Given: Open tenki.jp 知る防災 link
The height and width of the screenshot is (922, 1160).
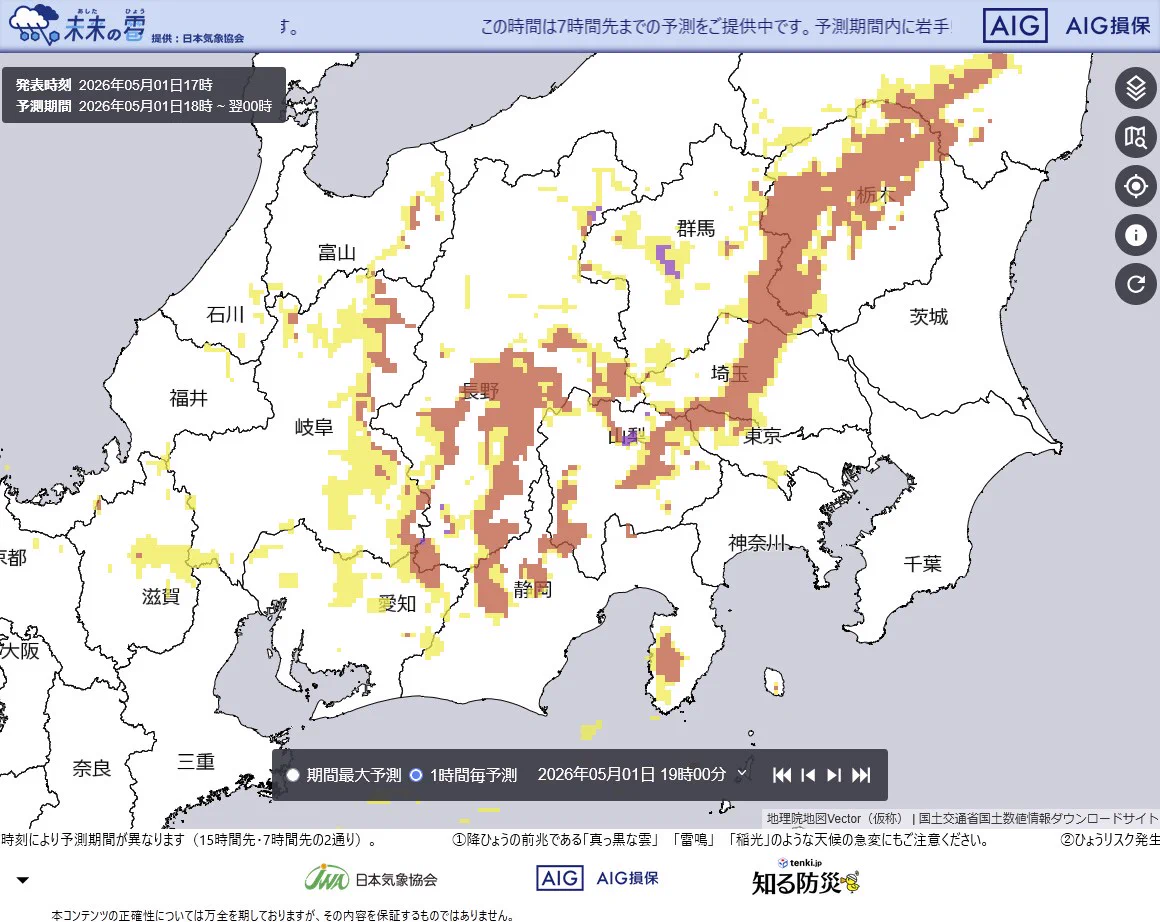Looking at the screenshot, I should click(806, 876).
